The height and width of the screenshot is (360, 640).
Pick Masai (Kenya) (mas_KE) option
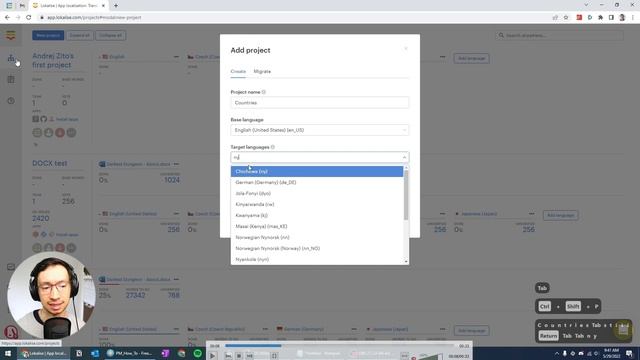click(x=317, y=227)
